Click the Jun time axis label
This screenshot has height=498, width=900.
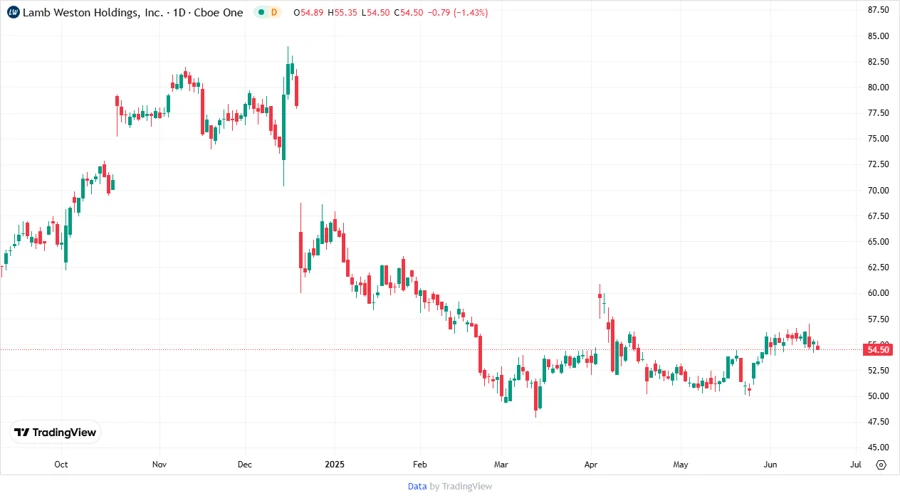(770, 464)
